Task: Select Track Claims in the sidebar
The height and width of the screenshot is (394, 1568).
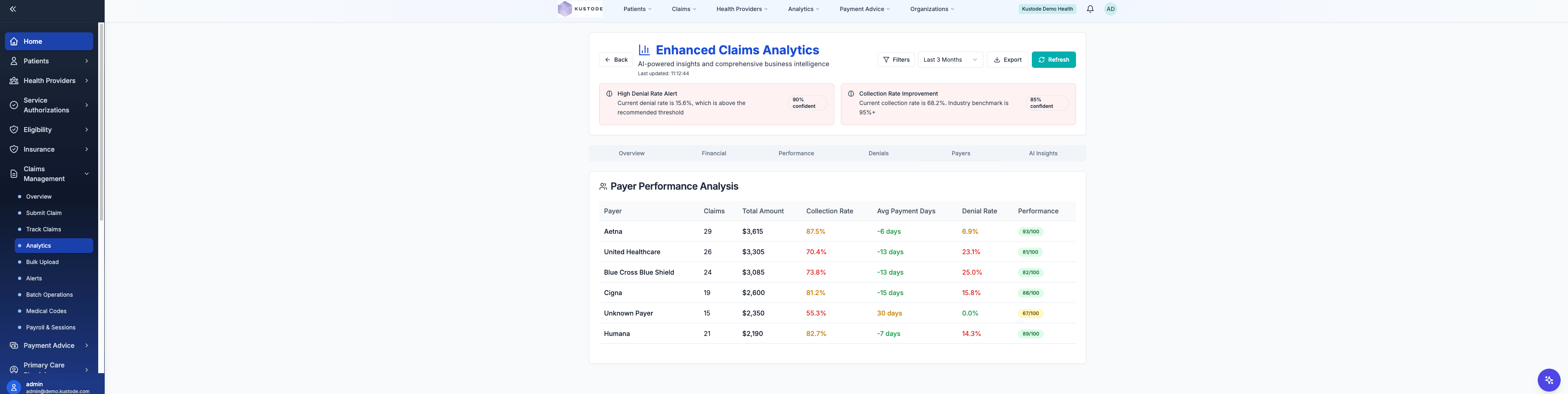Action: coord(43,229)
